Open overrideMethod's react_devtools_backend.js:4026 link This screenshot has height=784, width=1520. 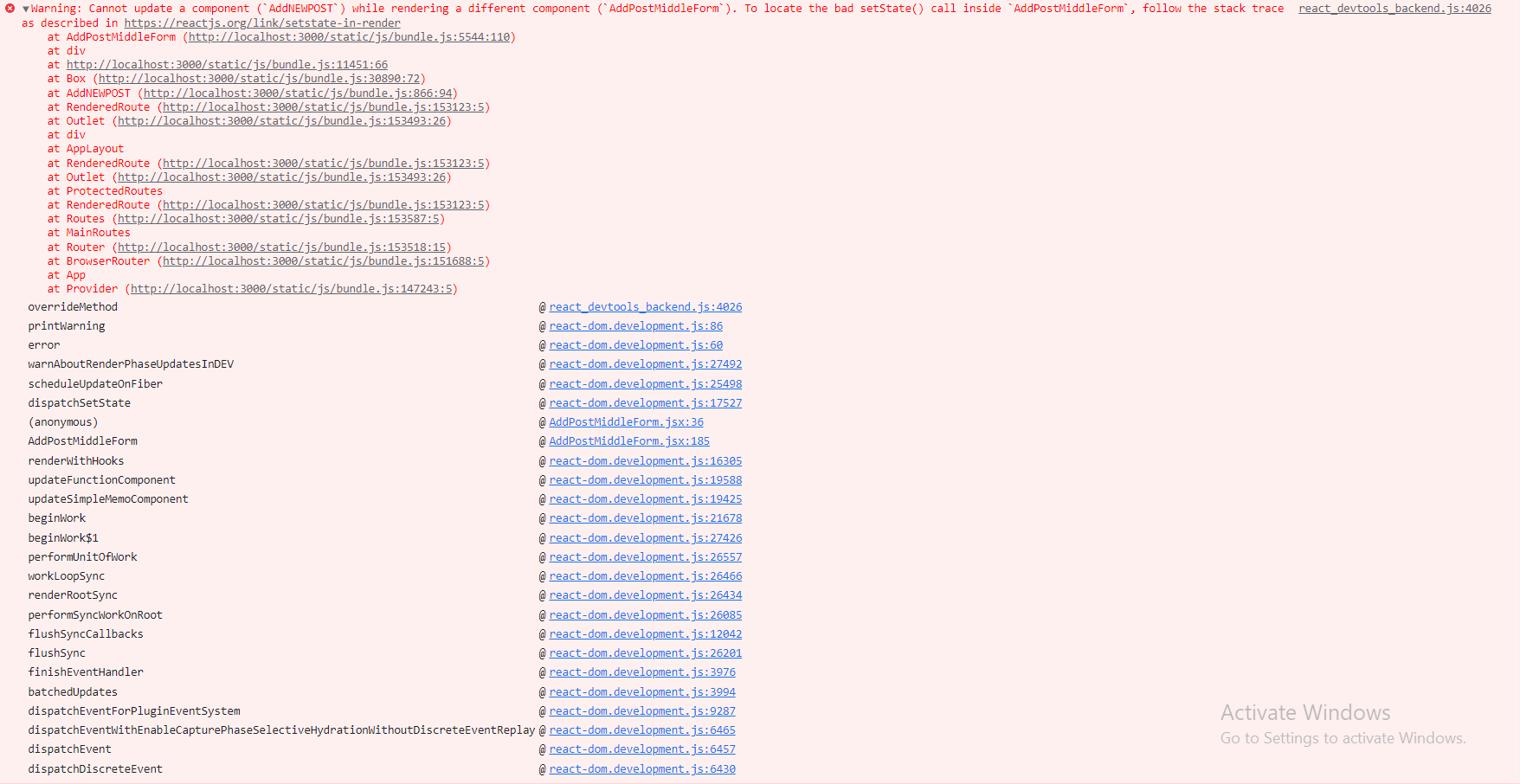[x=646, y=307]
